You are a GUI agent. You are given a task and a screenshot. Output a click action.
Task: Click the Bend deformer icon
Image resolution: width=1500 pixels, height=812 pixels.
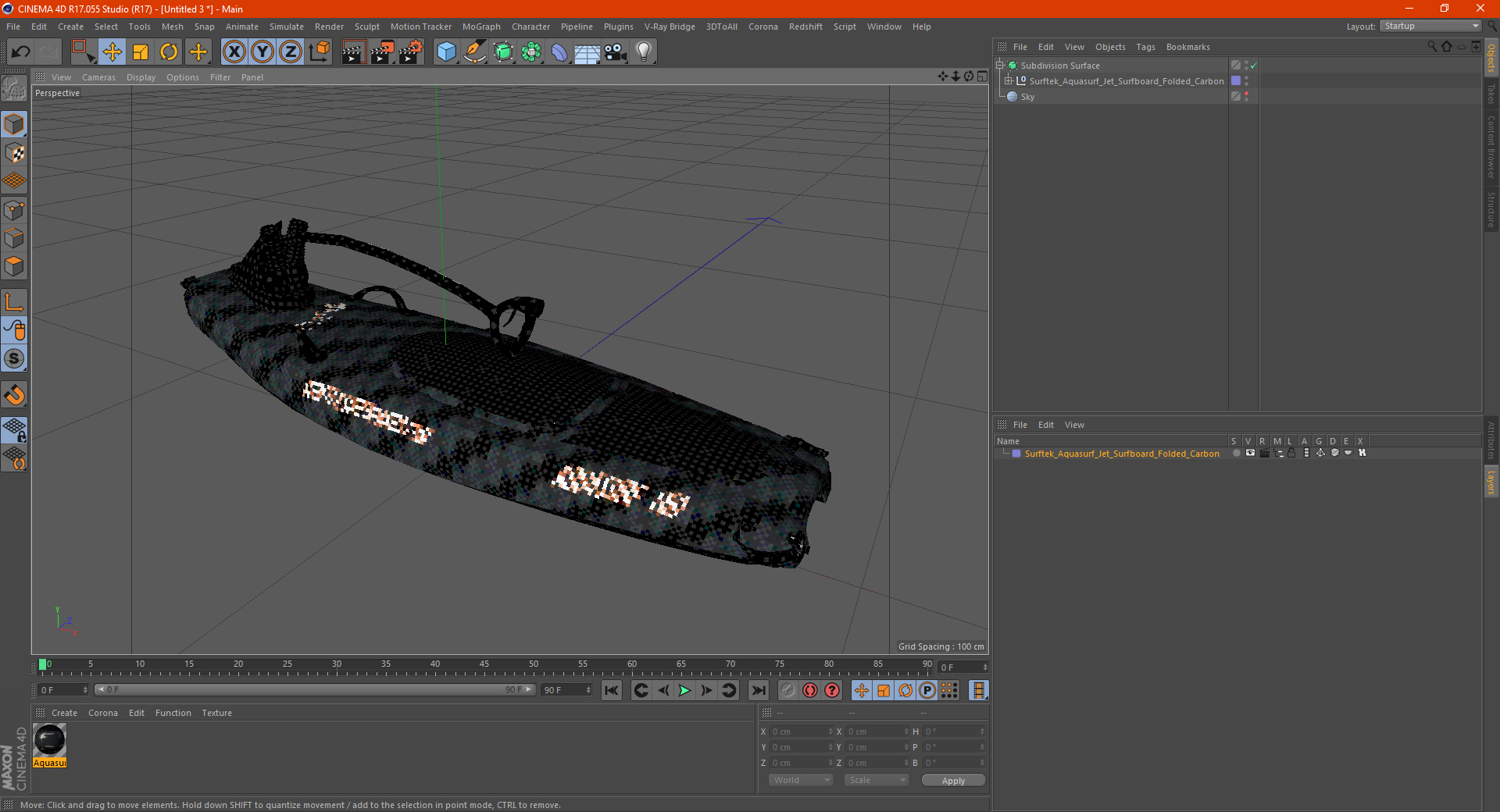[559, 52]
